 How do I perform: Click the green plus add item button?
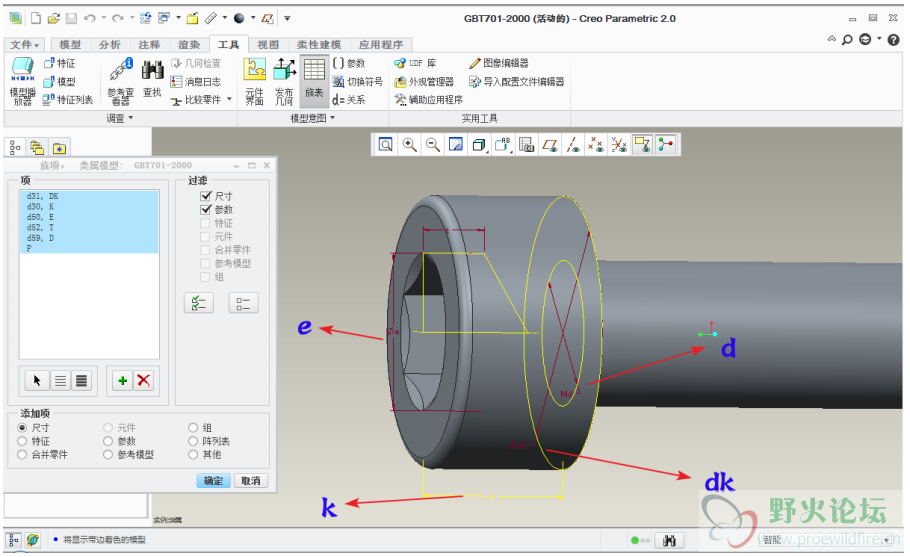pyautogui.click(x=122, y=380)
